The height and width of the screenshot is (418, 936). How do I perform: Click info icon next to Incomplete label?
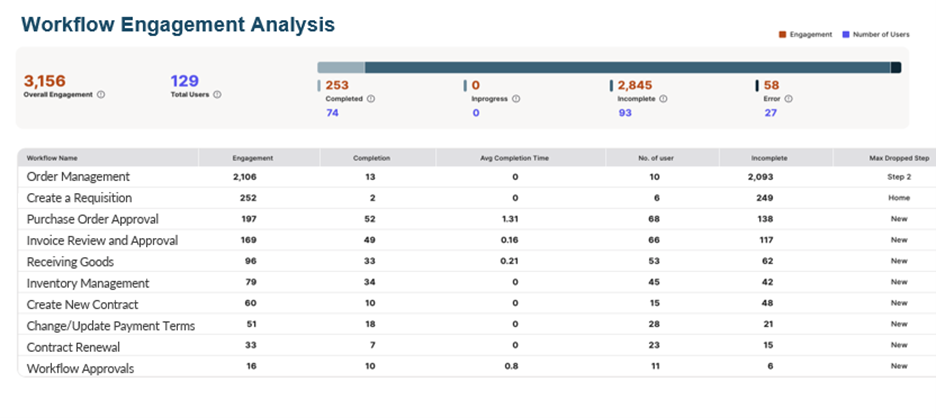(663, 99)
